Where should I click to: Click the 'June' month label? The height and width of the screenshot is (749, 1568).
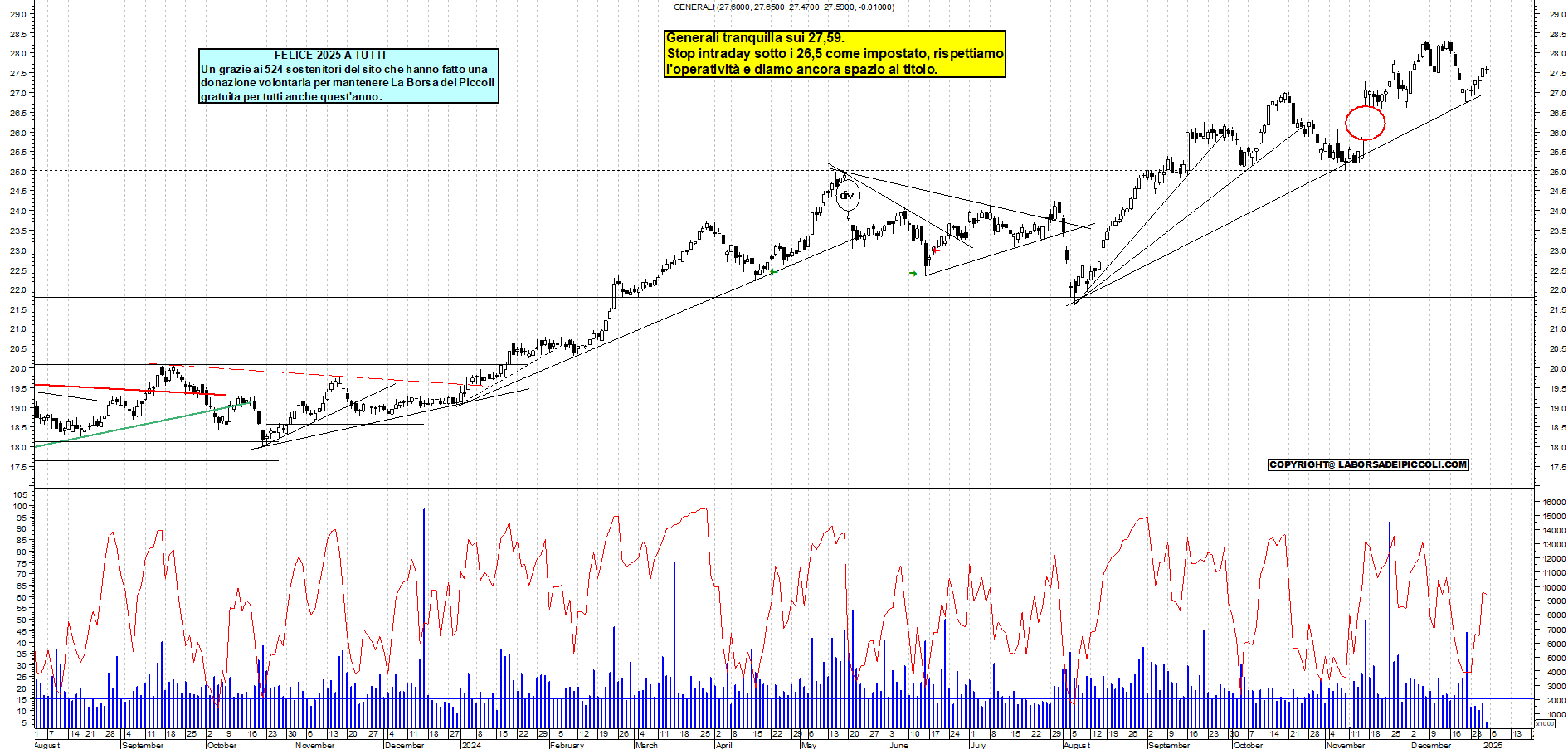(898, 745)
